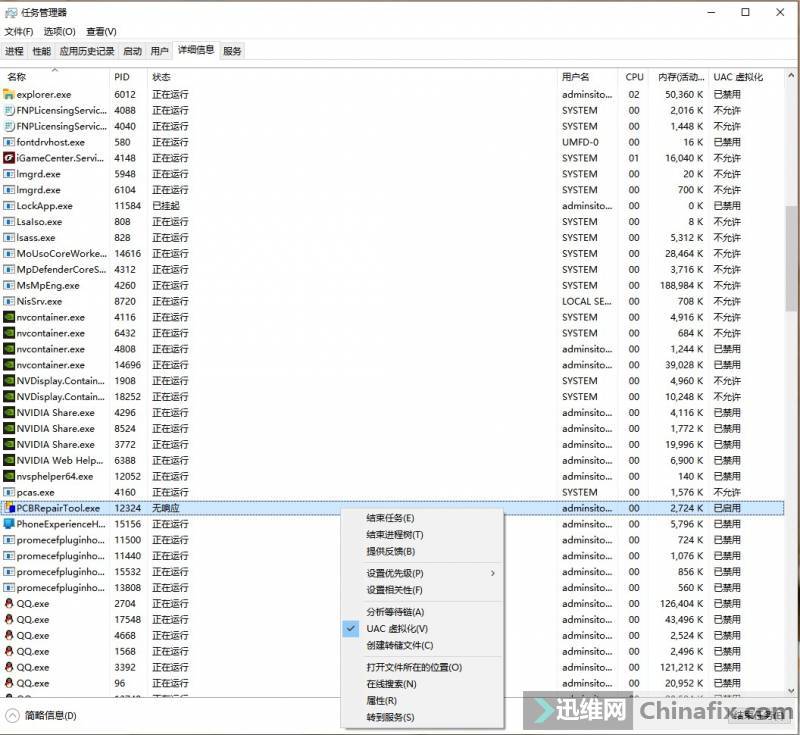Toggle UAC 虚拟化(V) checked menu item
This screenshot has width=800, height=735.
point(422,629)
